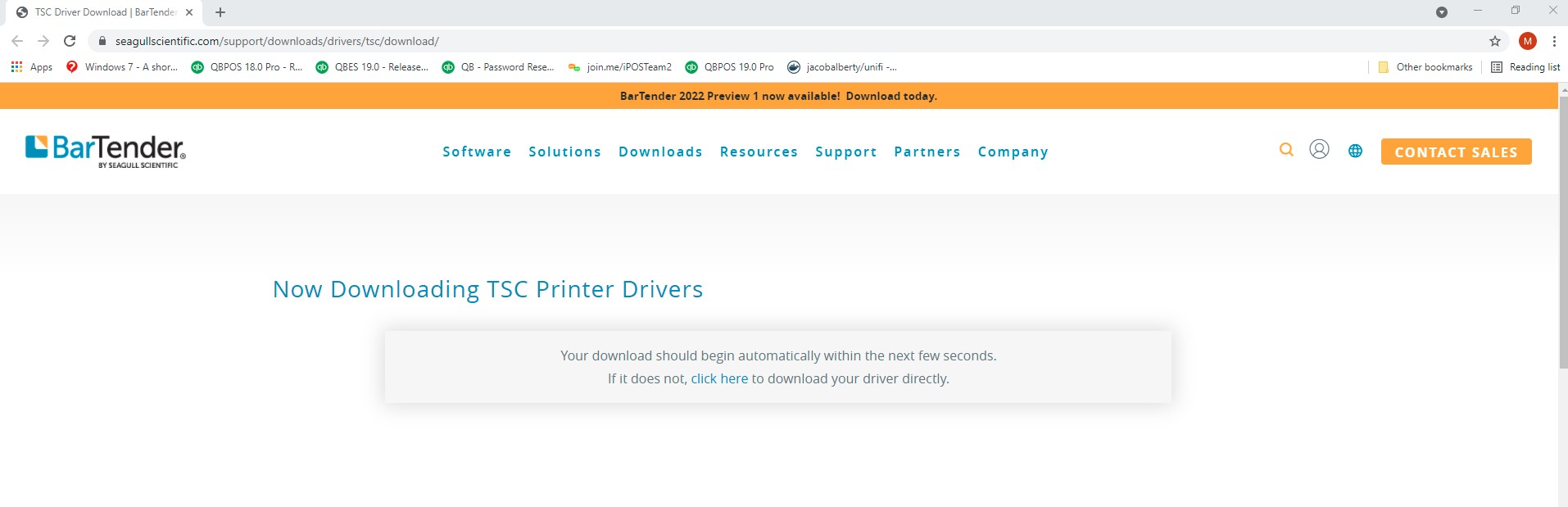The width and height of the screenshot is (1568, 507).
Task: Open the Downloads menu
Action: coord(660,152)
